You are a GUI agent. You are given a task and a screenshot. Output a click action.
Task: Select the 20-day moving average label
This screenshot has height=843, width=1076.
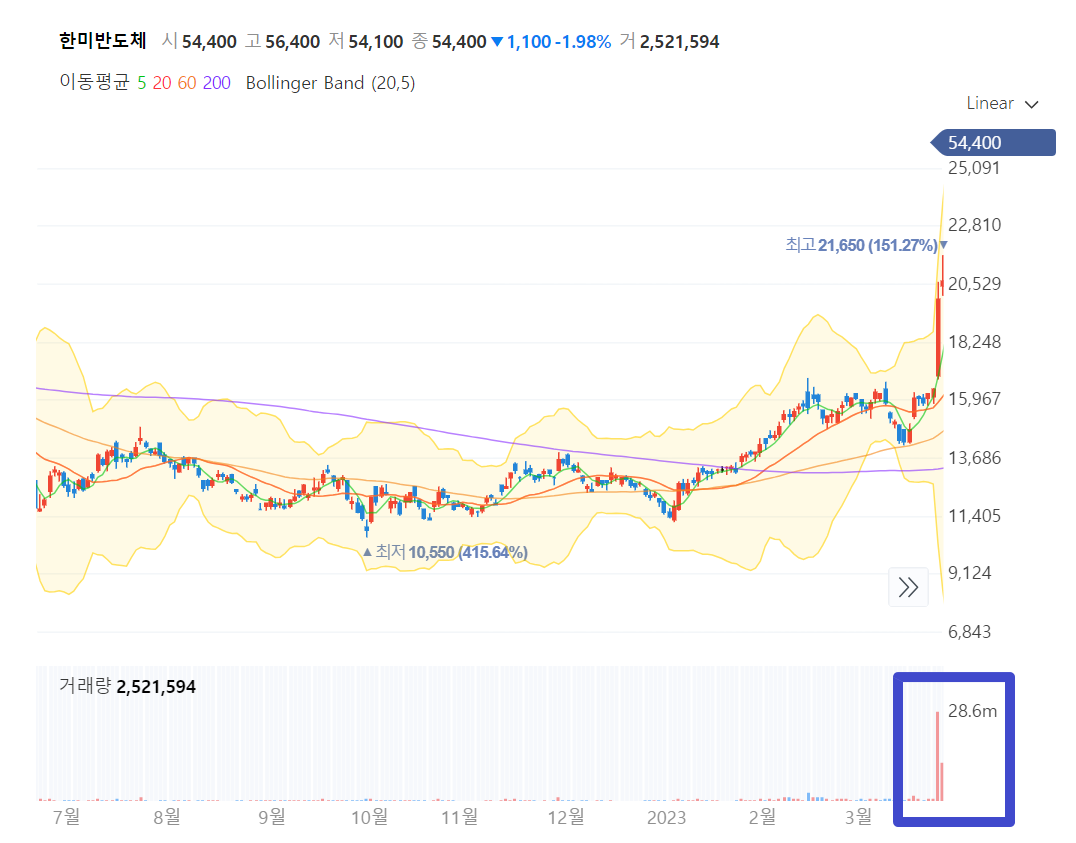pyautogui.click(x=162, y=83)
